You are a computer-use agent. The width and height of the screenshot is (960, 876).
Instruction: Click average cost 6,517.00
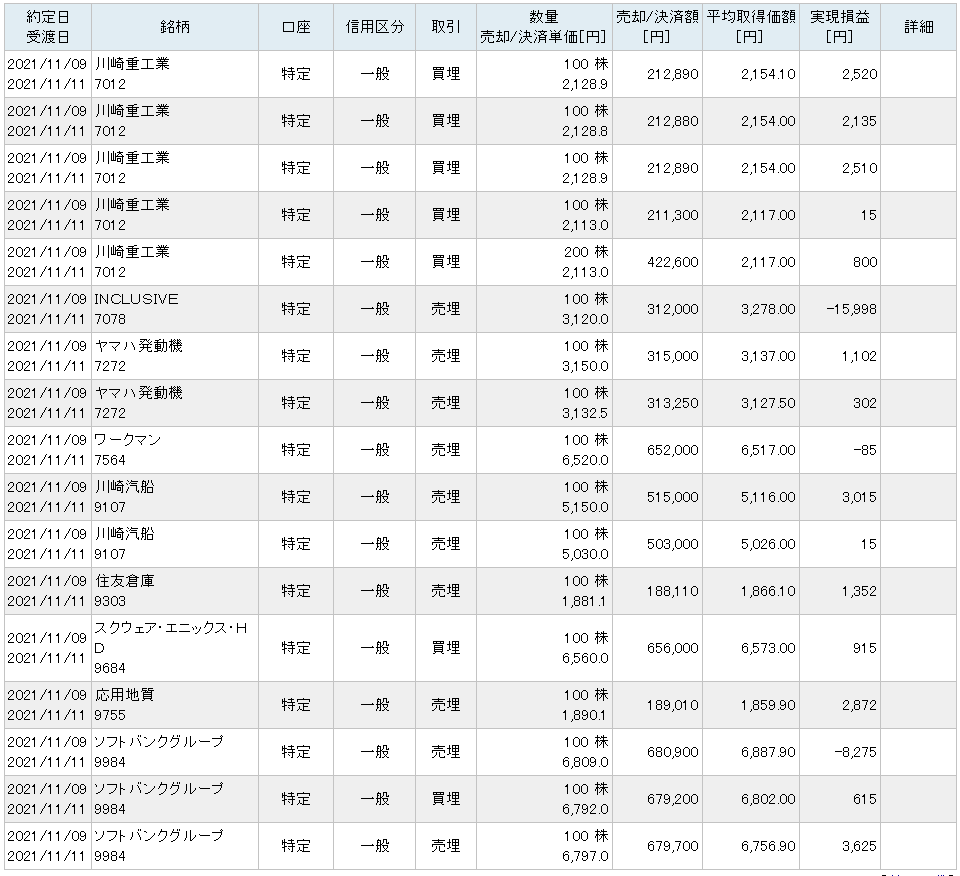pyautogui.click(x=768, y=450)
